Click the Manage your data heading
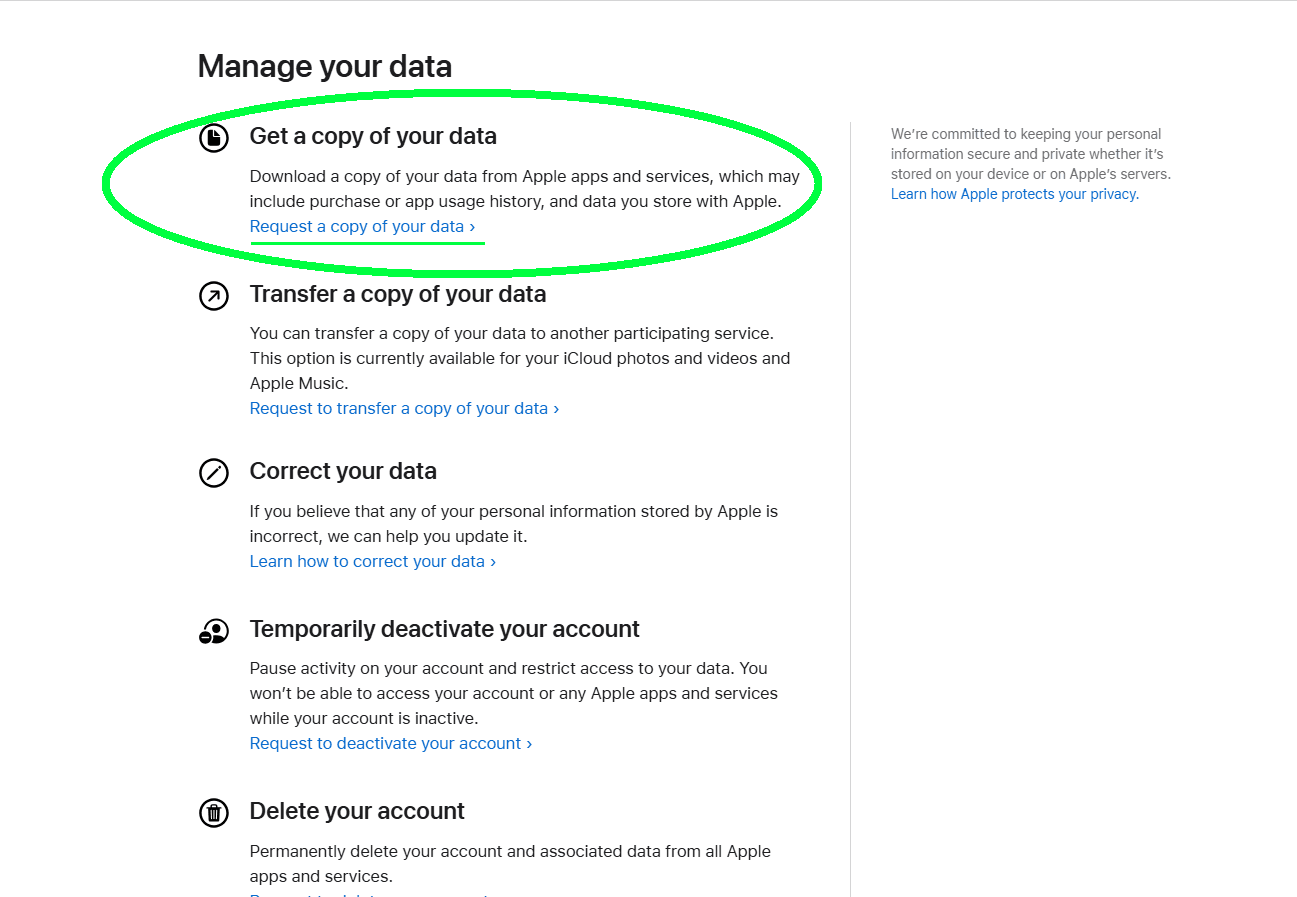The image size is (1297, 897). click(x=324, y=66)
